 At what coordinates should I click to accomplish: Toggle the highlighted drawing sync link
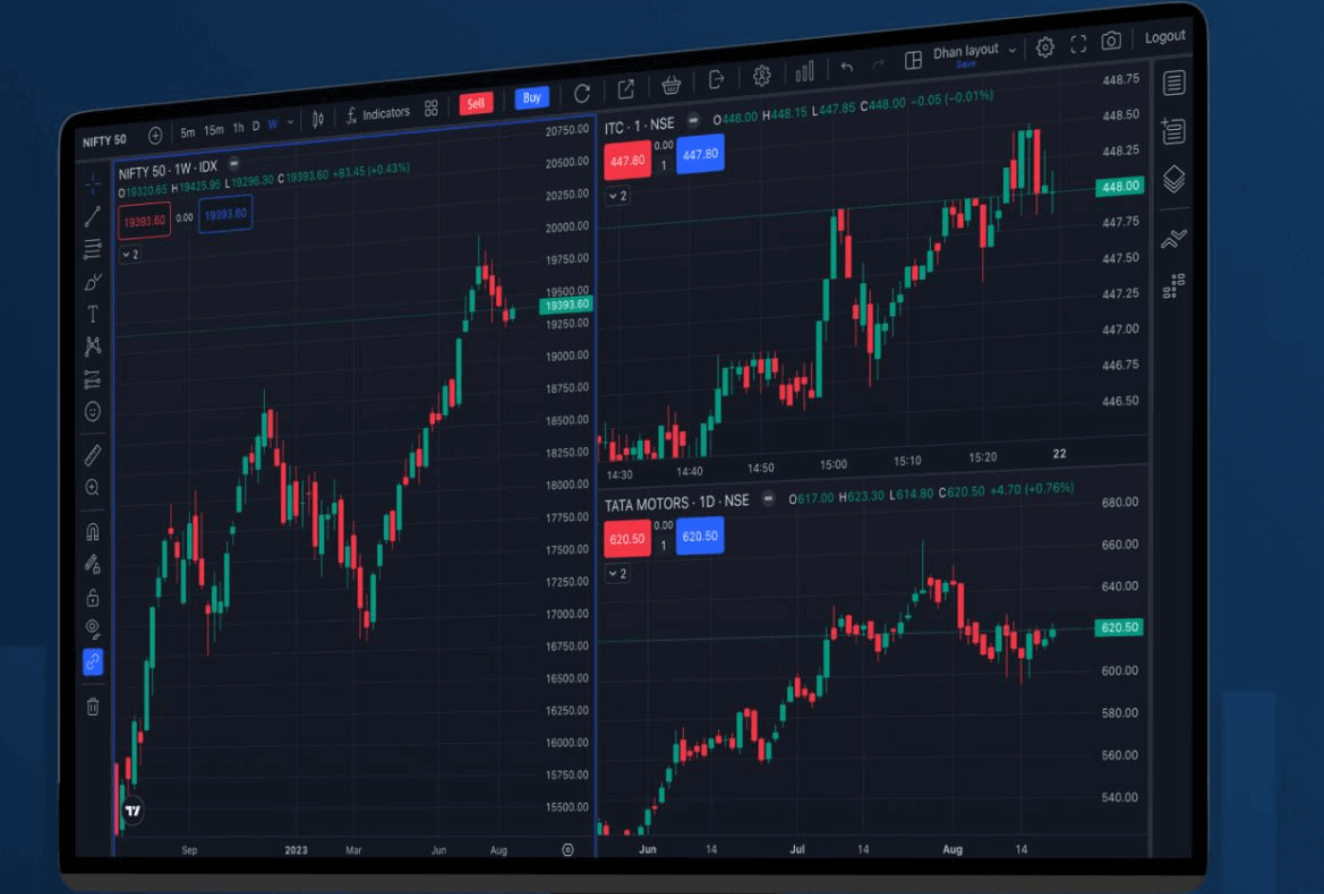click(93, 661)
